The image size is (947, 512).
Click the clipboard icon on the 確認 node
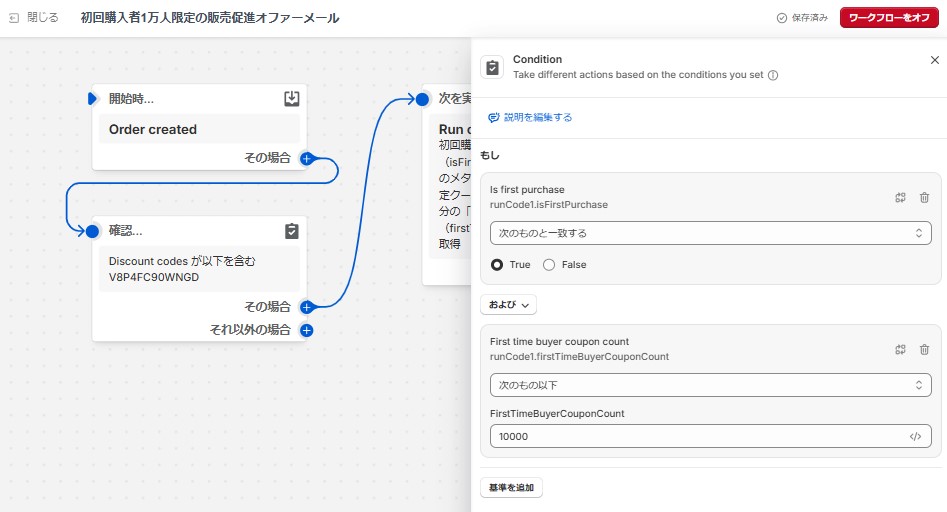click(x=292, y=231)
